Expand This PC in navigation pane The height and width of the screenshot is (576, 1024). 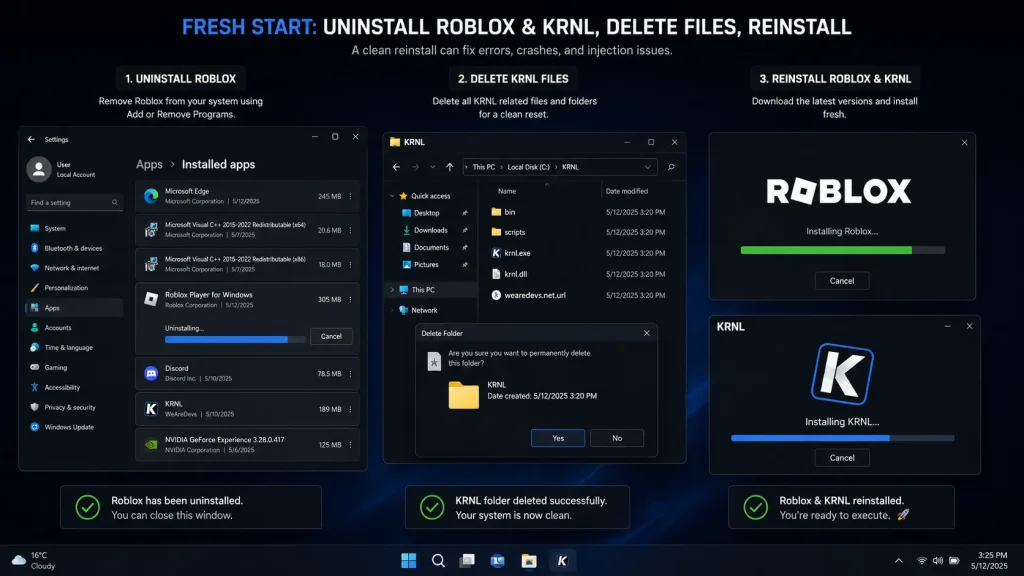tap(392, 289)
